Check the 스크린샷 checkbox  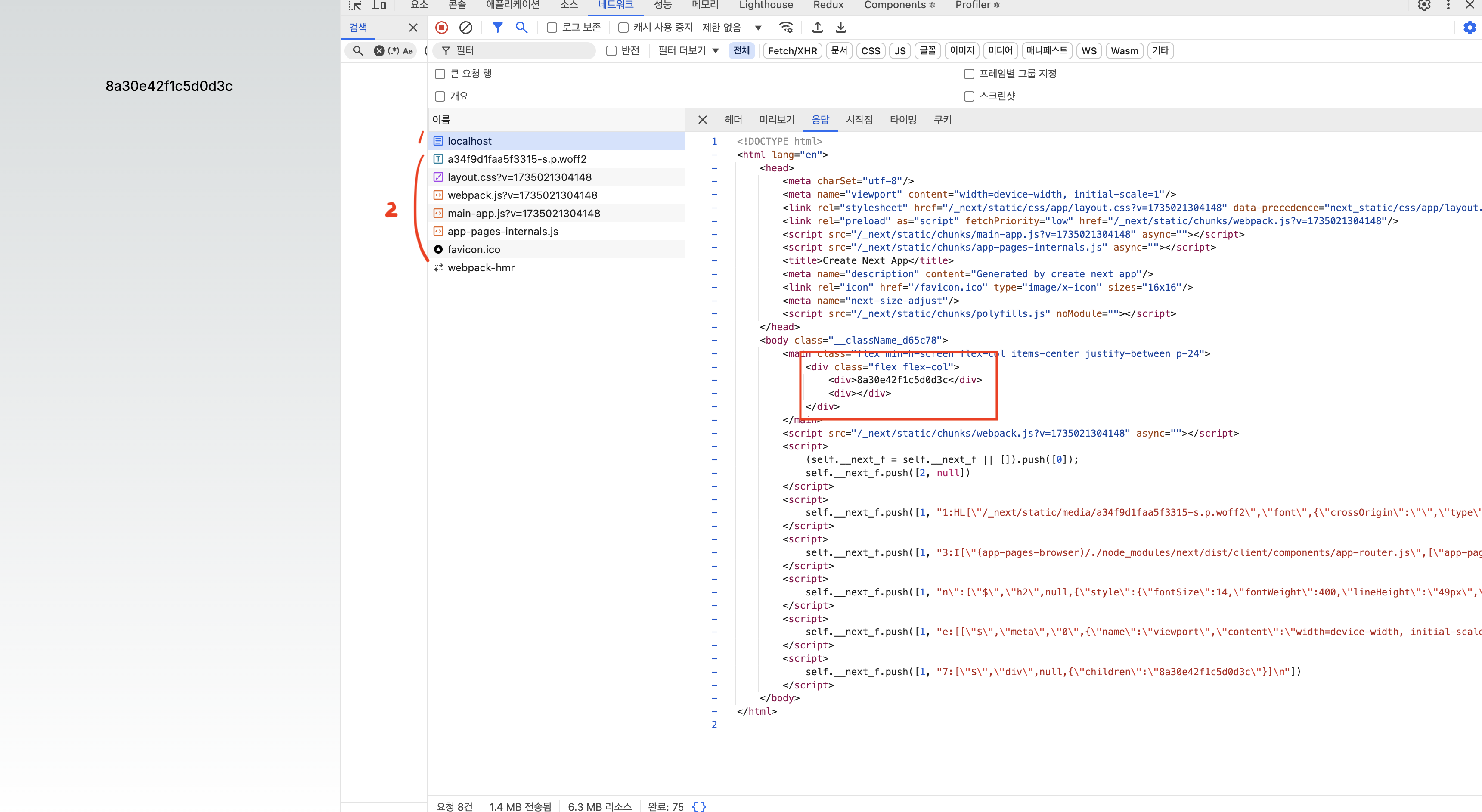[969, 96]
